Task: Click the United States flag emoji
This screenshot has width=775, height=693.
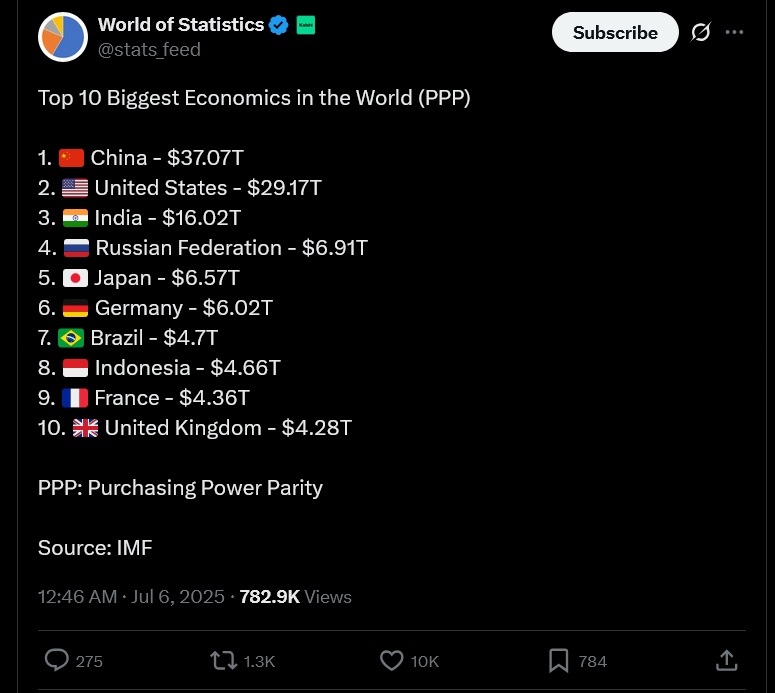Action: click(x=75, y=188)
